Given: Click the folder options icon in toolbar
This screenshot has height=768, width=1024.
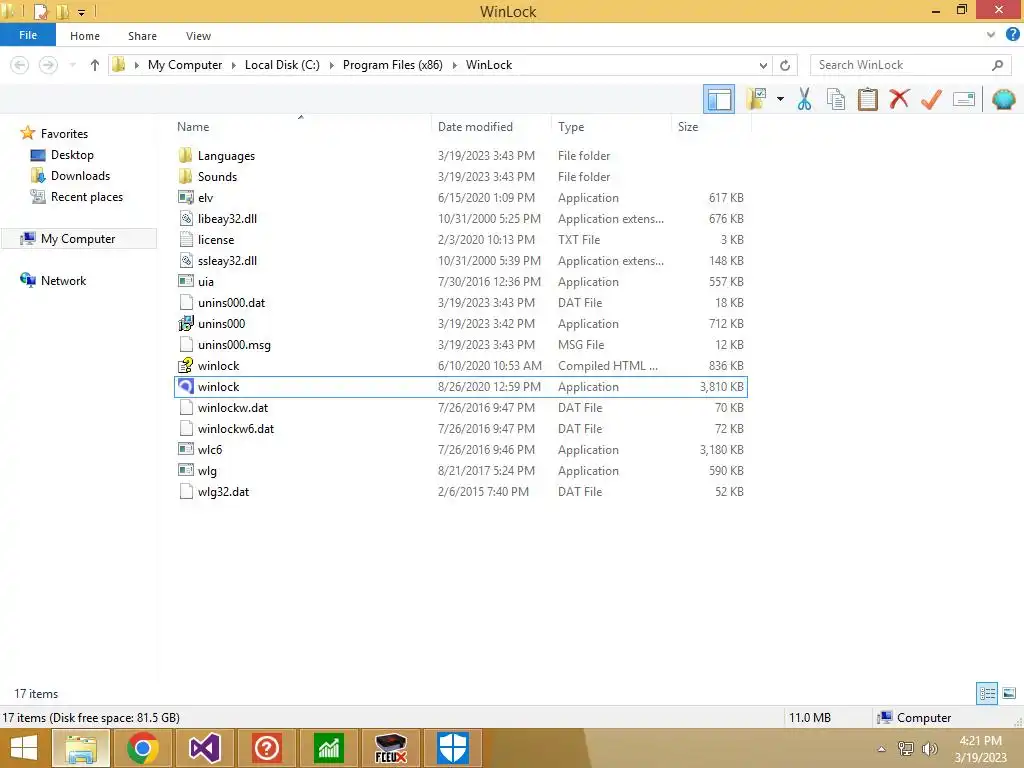Looking at the screenshot, I should [x=756, y=99].
